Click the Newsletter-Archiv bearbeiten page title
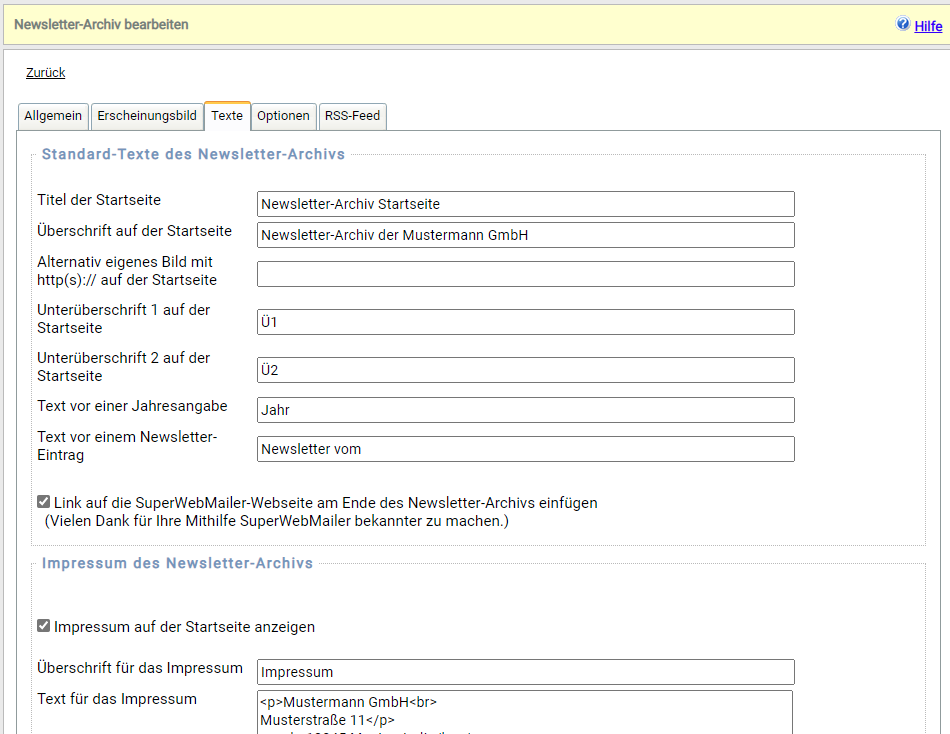 click(101, 24)
